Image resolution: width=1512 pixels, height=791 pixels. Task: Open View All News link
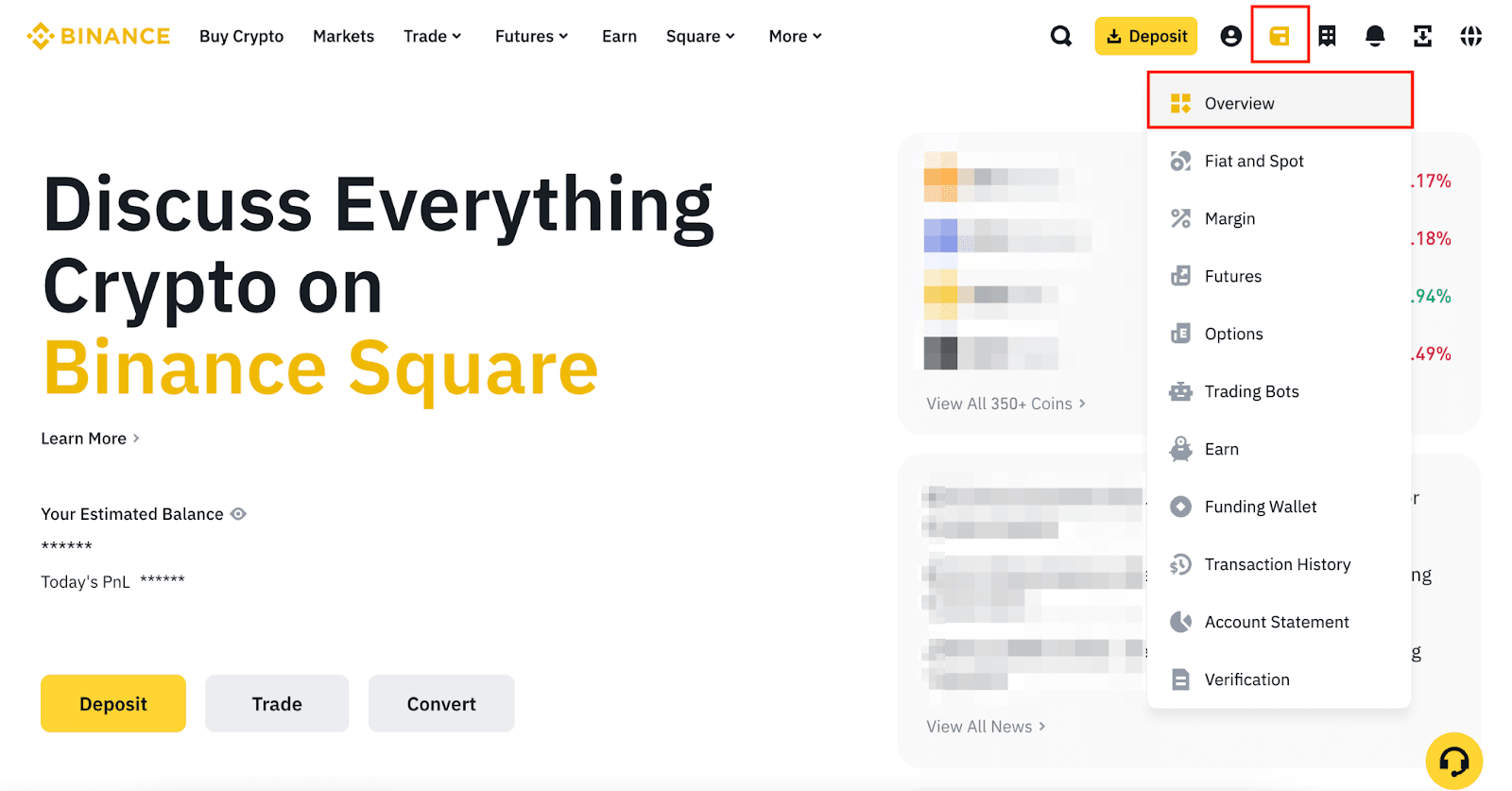point(986,727)
